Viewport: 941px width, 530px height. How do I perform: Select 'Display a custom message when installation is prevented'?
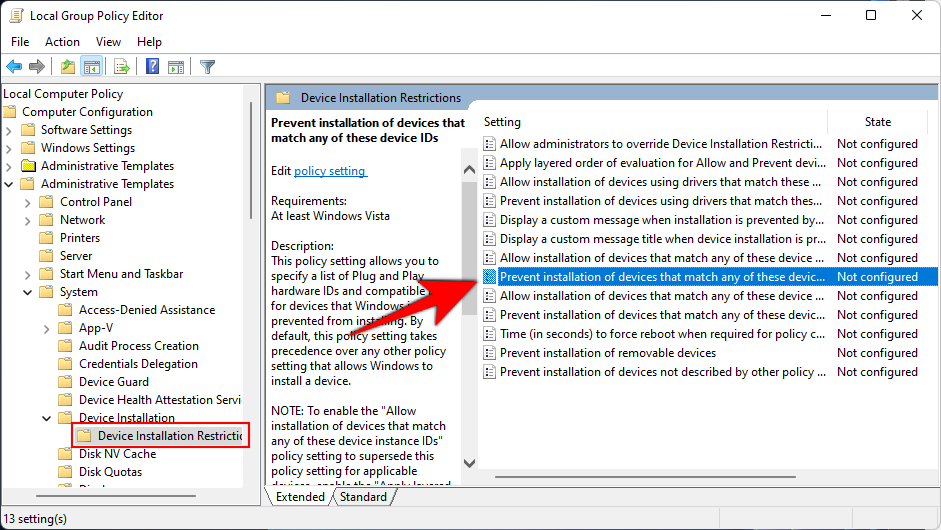[x=662, y=220]
